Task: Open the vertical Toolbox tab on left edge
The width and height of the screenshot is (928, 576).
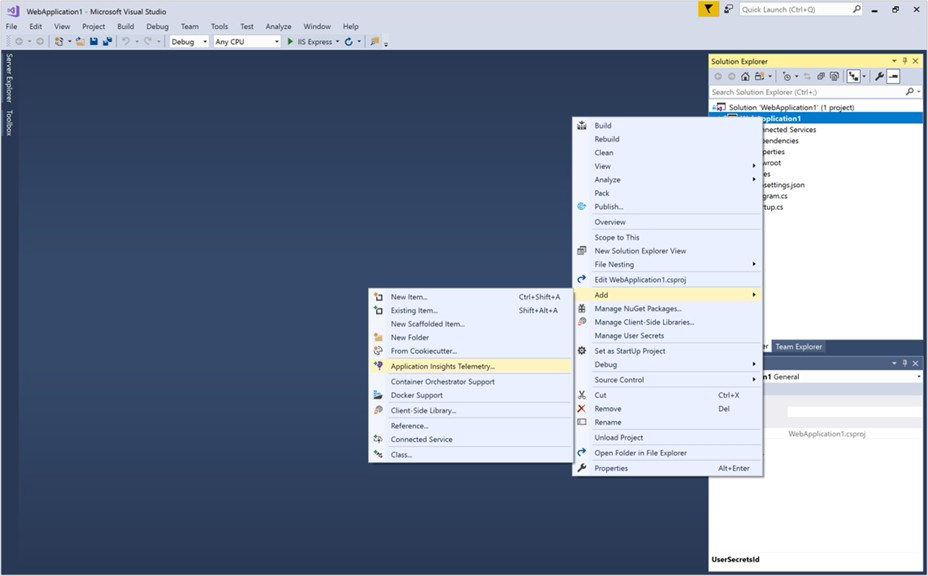Action: pyautogui.click(x=9, y=123)
